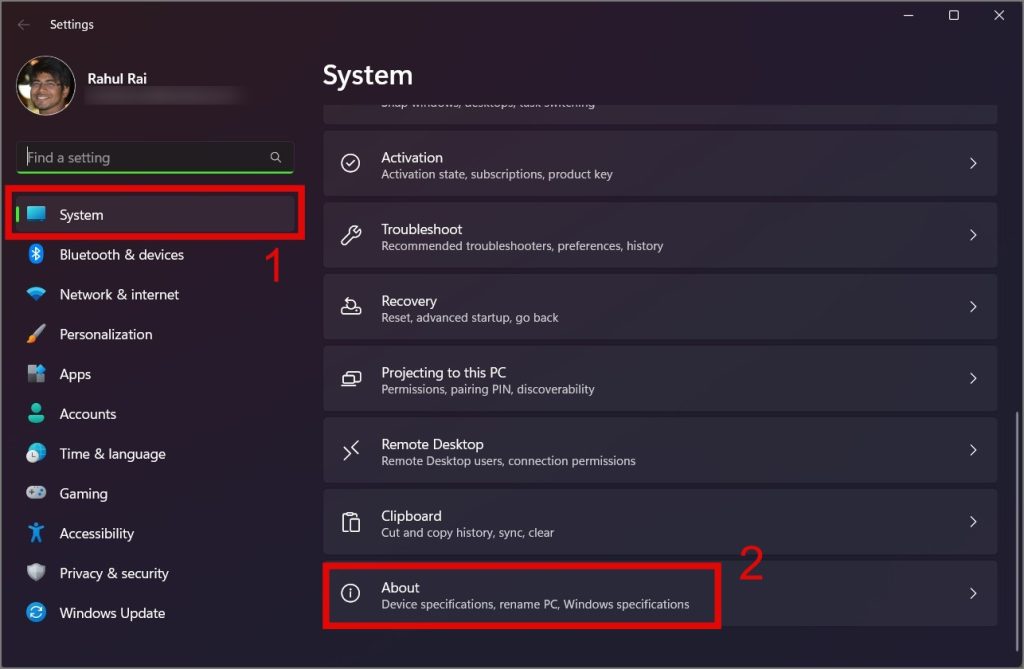Expand the Activation settings chevron
This screenshot has width=1024, height=669.
[973, 163]
